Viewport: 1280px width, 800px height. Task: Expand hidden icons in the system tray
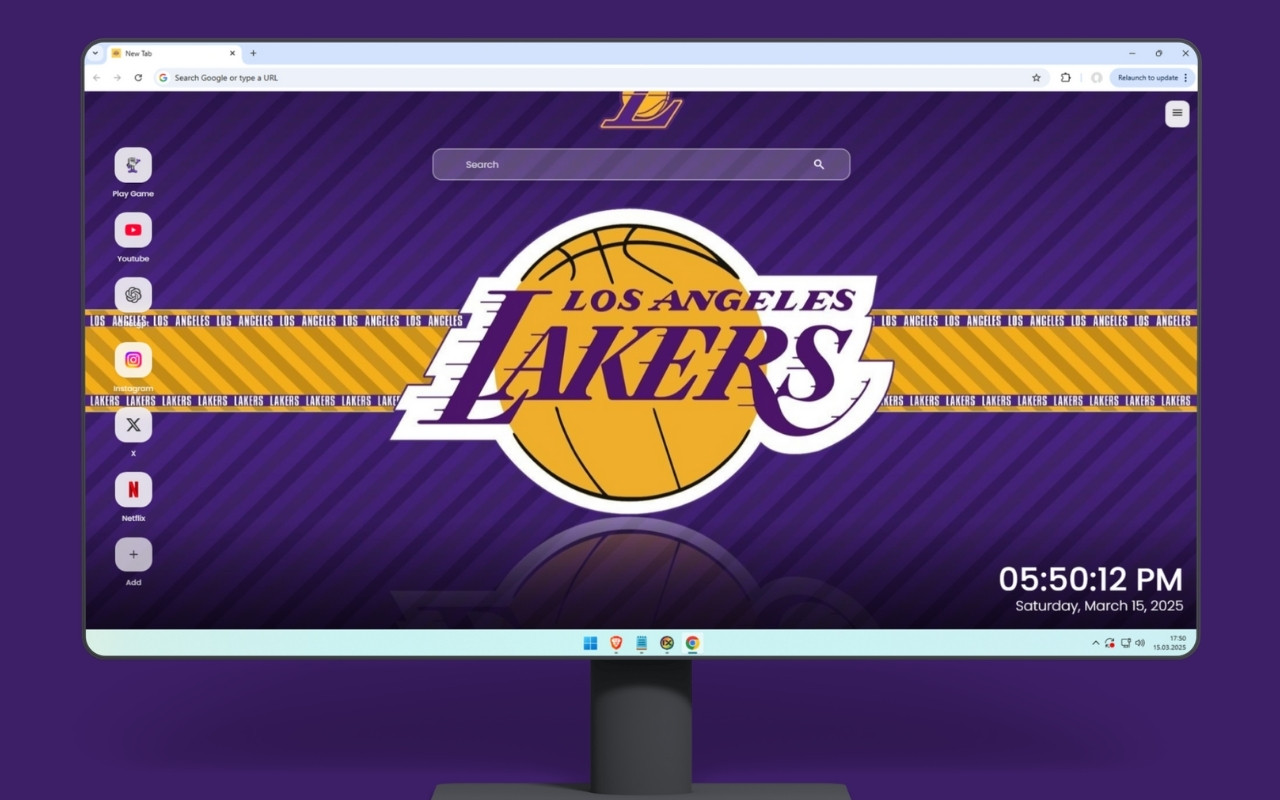(x=1095, y=643)
